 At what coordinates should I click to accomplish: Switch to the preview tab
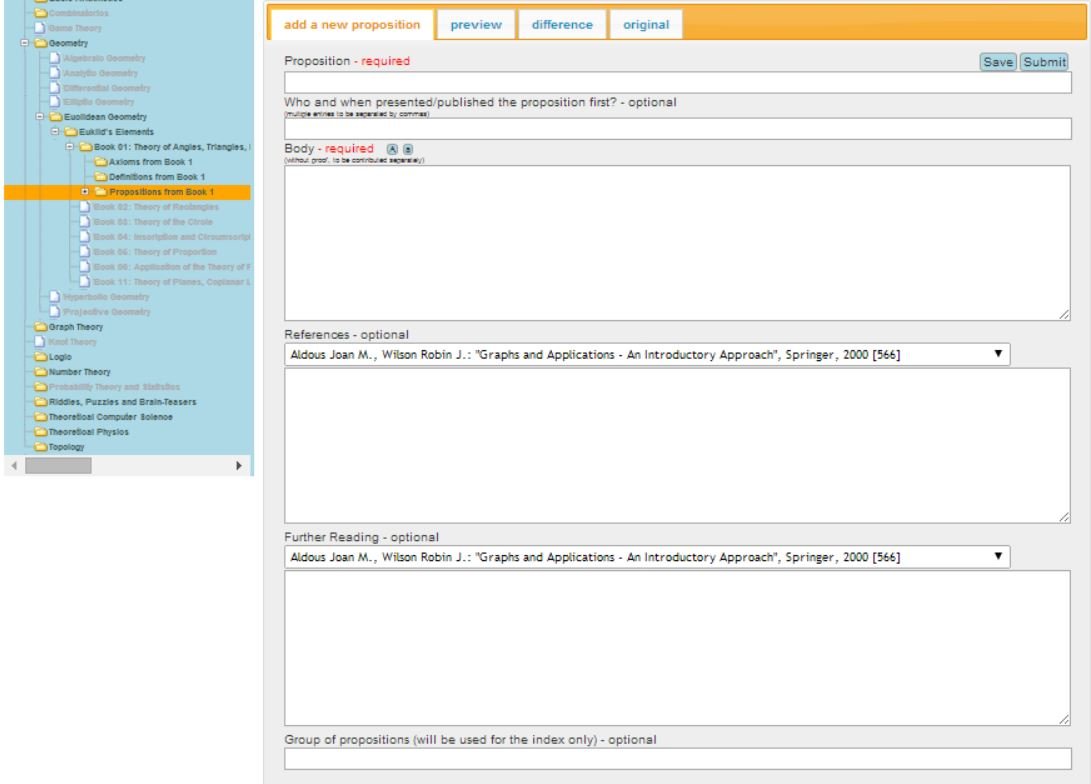click(x=476, y=25)
